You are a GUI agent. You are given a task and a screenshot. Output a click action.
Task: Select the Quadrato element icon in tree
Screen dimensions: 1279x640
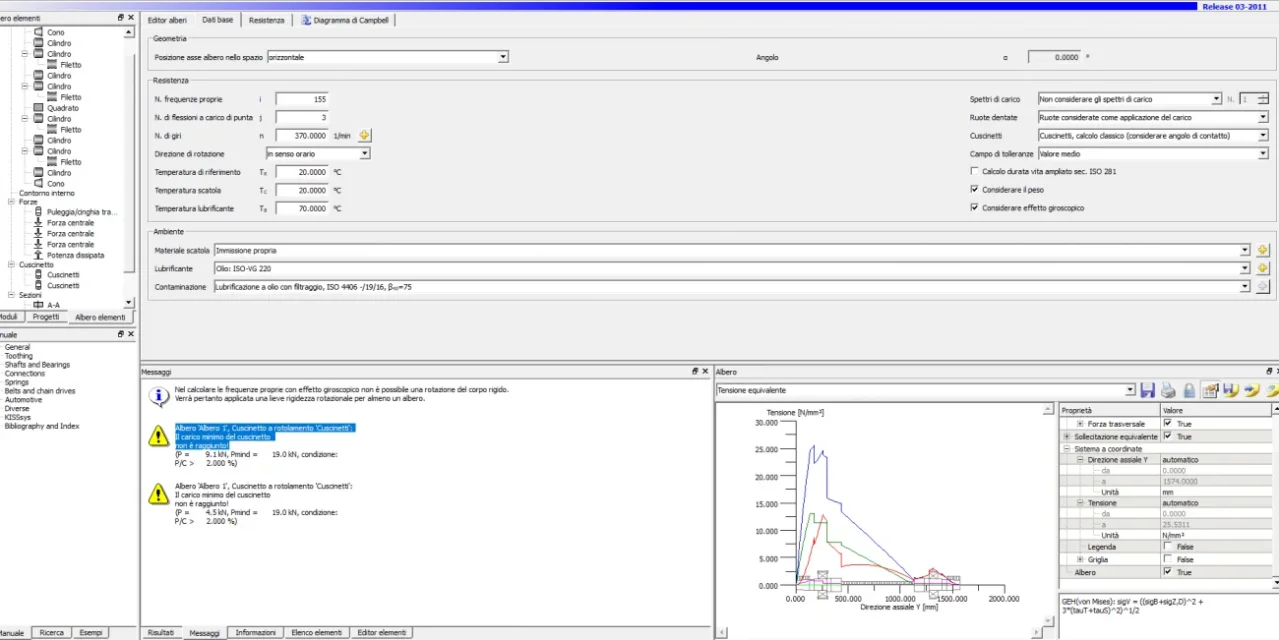tap(39, 108)
